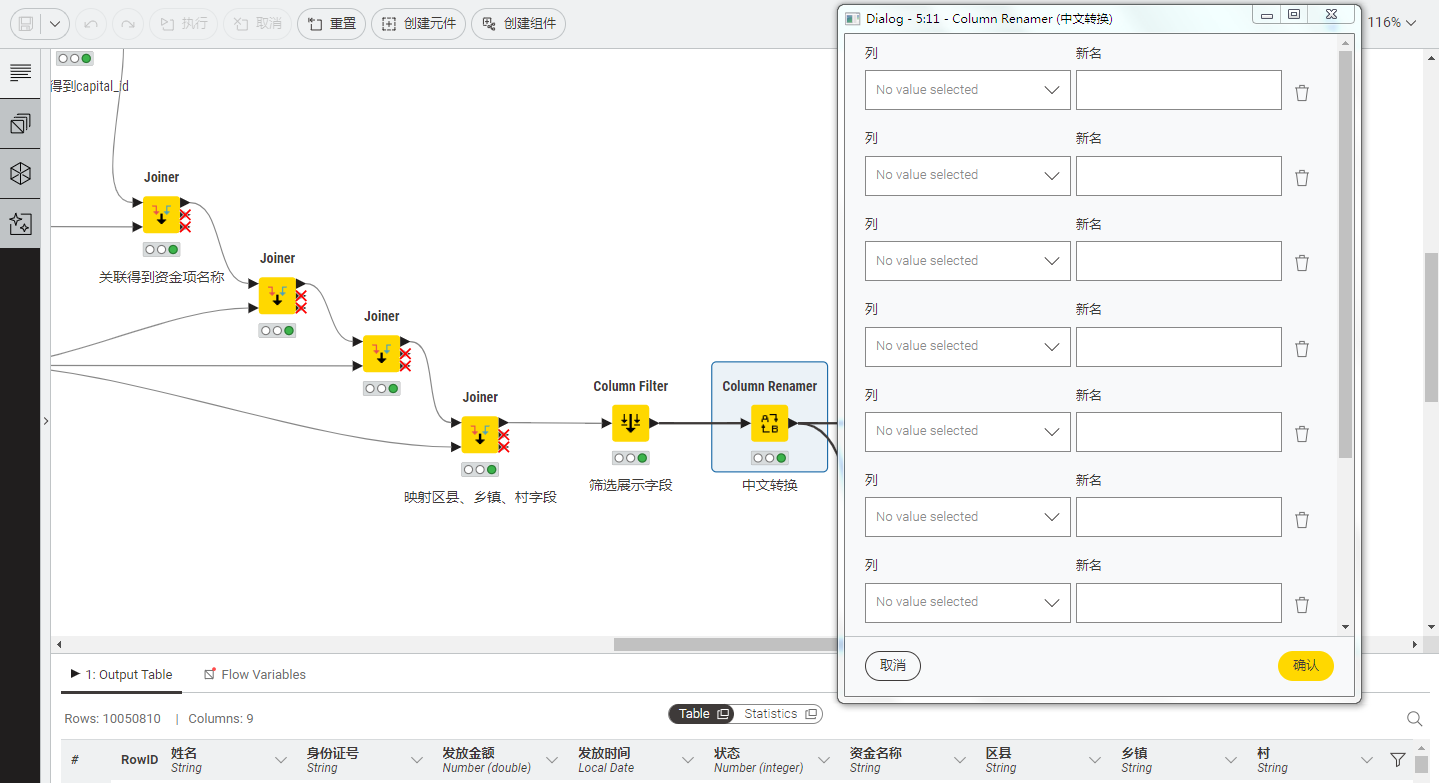Expand the 姓名 column header menu
Viewport: 1439px width, 783px height.
(x=280, y=760)
